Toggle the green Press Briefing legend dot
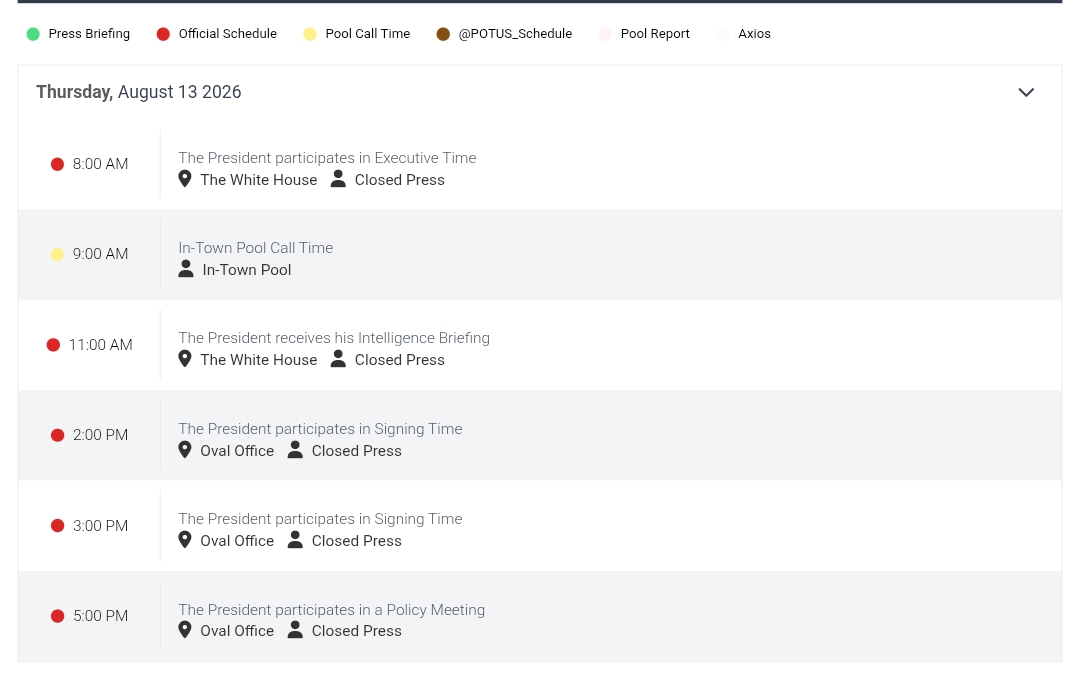The height and width of the screenshot is (674, 1080). [x=33, y=34]
